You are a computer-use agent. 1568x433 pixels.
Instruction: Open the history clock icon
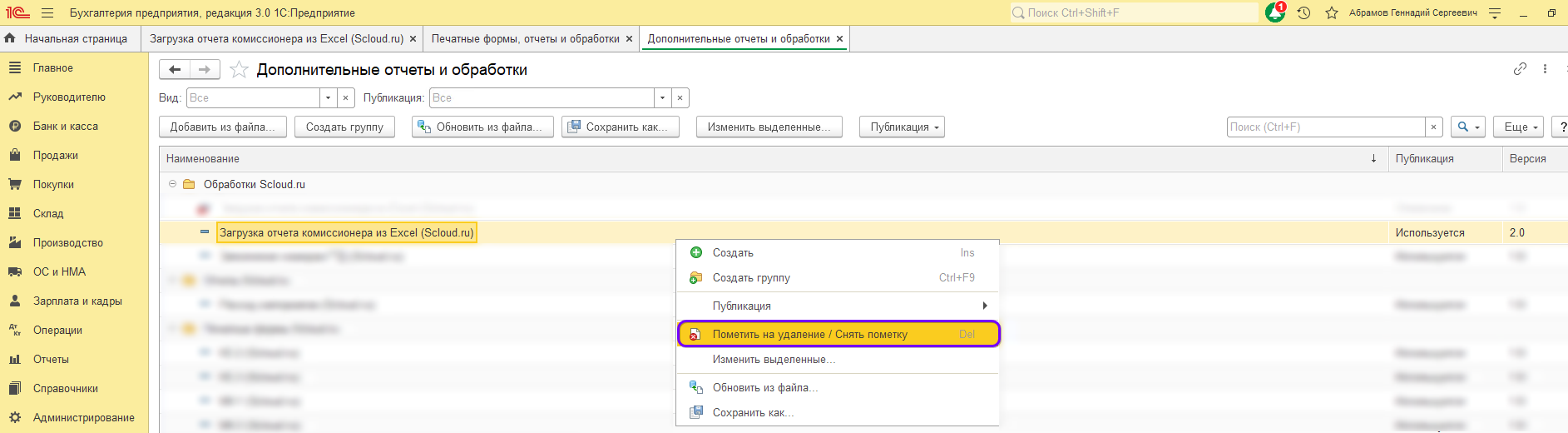pos(1303,12)
